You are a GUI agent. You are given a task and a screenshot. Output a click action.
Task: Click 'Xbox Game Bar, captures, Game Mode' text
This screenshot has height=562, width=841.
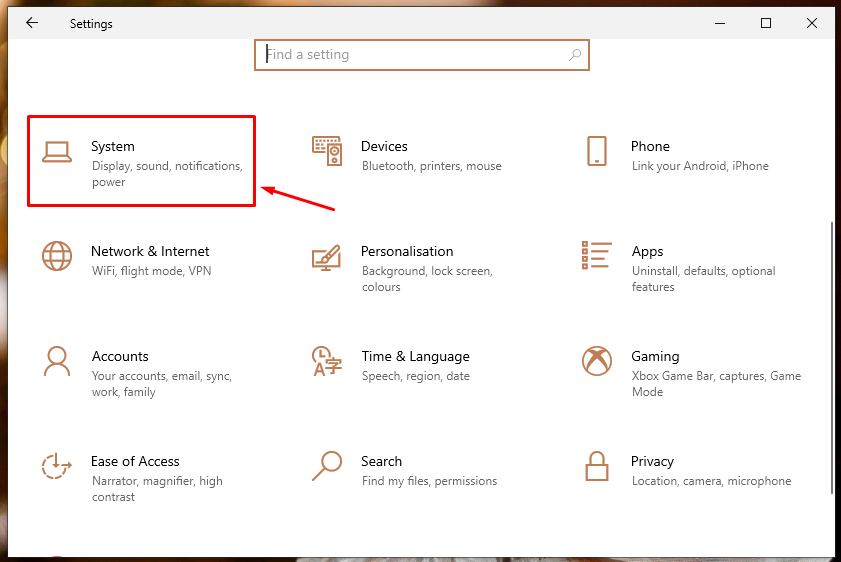[x=716, y=384]
